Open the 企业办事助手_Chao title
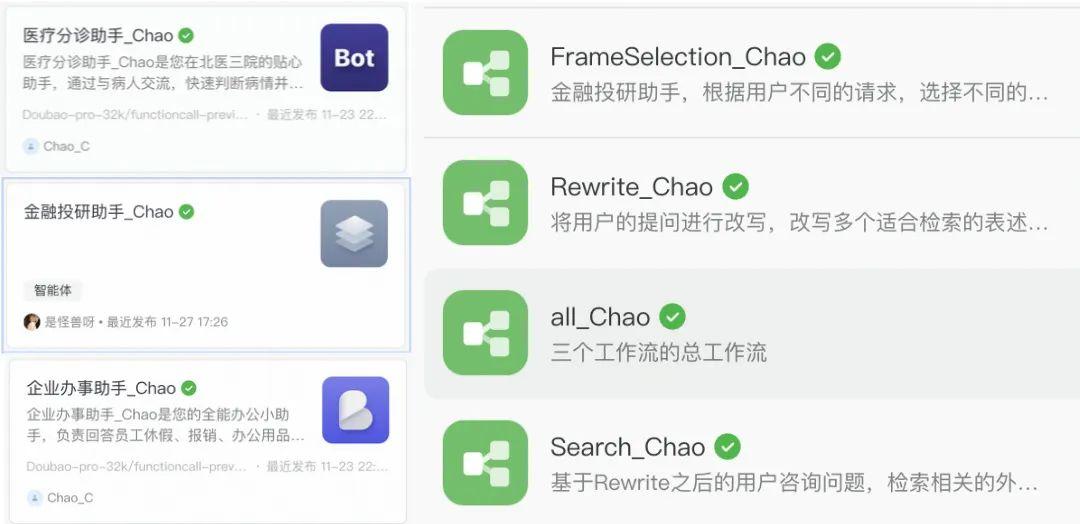The image size is (1080, 524). pyautogui.click(x=101, y=388)
